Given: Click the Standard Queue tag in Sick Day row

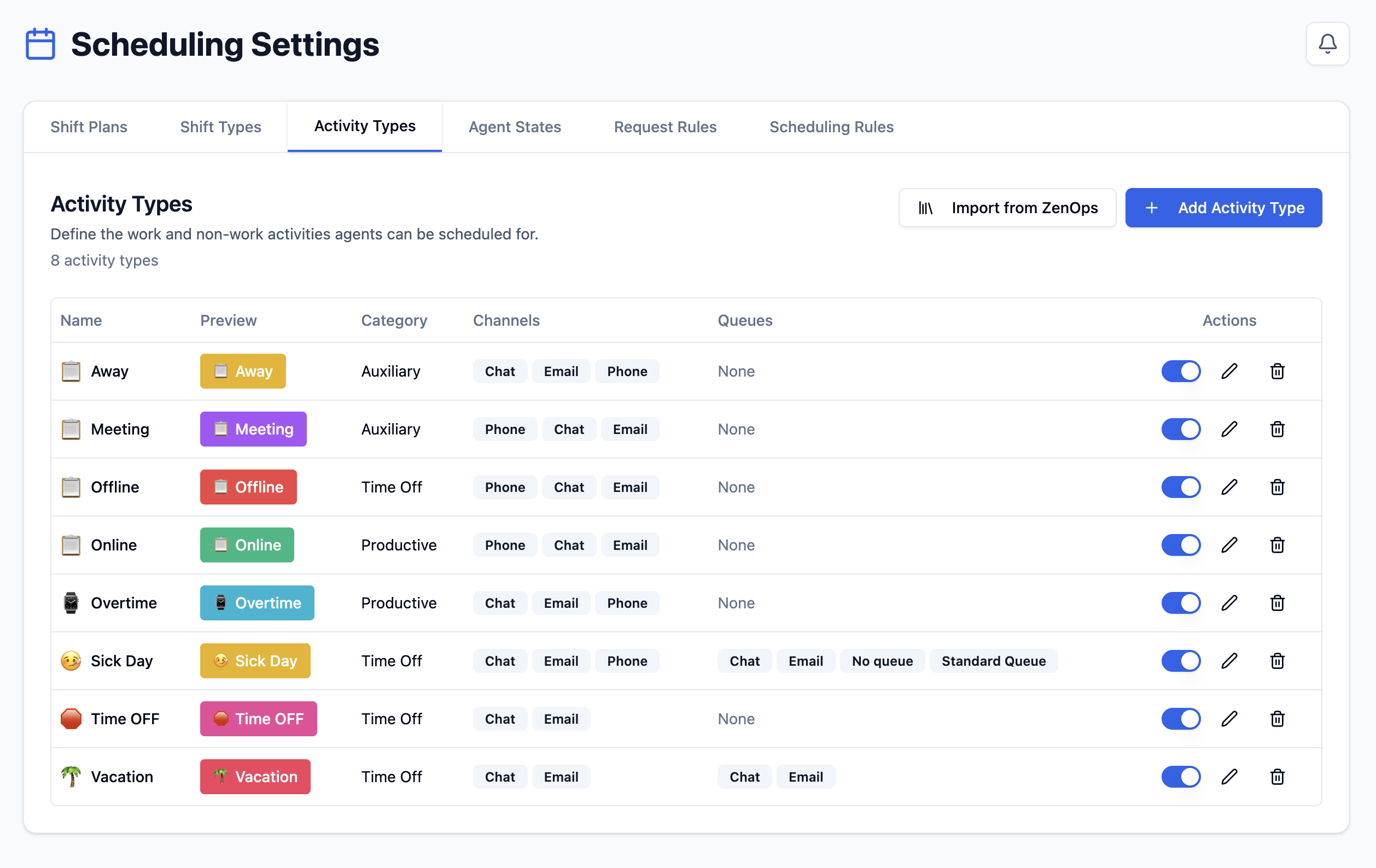Looking at the screenshot, I should point(994,661).
